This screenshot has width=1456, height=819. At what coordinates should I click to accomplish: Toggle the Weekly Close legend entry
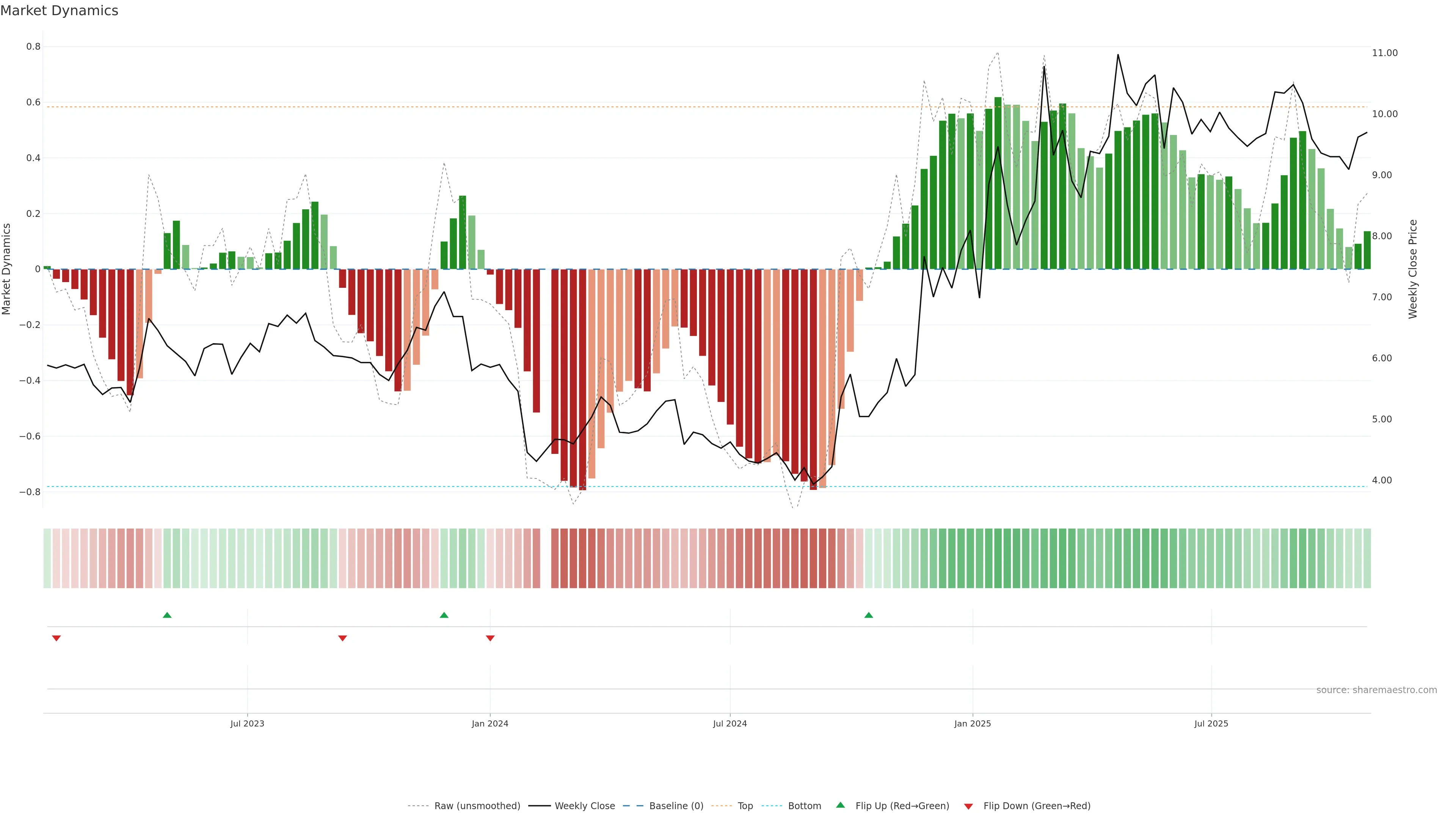tap(584, 806)
